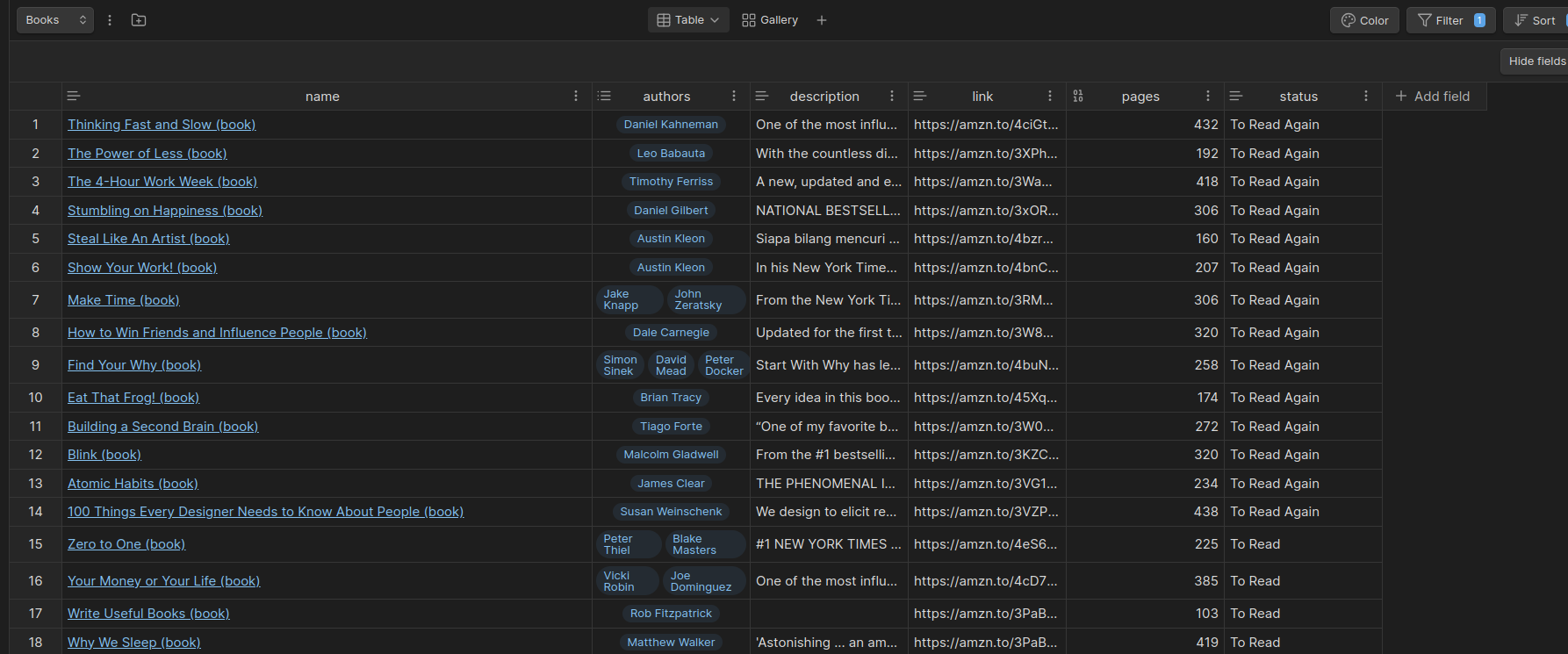Switch to the Gallery view tab
Image resolution: width=1568 pixels, height=654 pixels.
(x=770, y=20)
